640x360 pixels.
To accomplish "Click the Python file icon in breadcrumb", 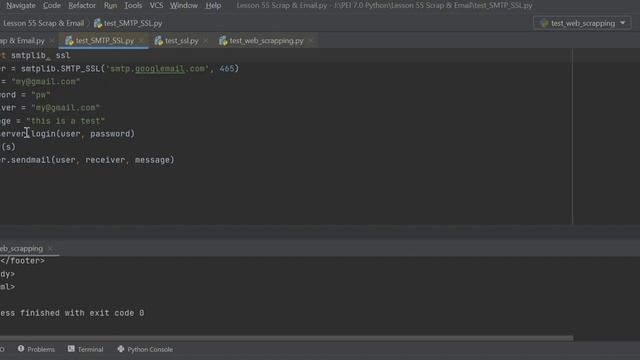I will click(x=98, y=23).
